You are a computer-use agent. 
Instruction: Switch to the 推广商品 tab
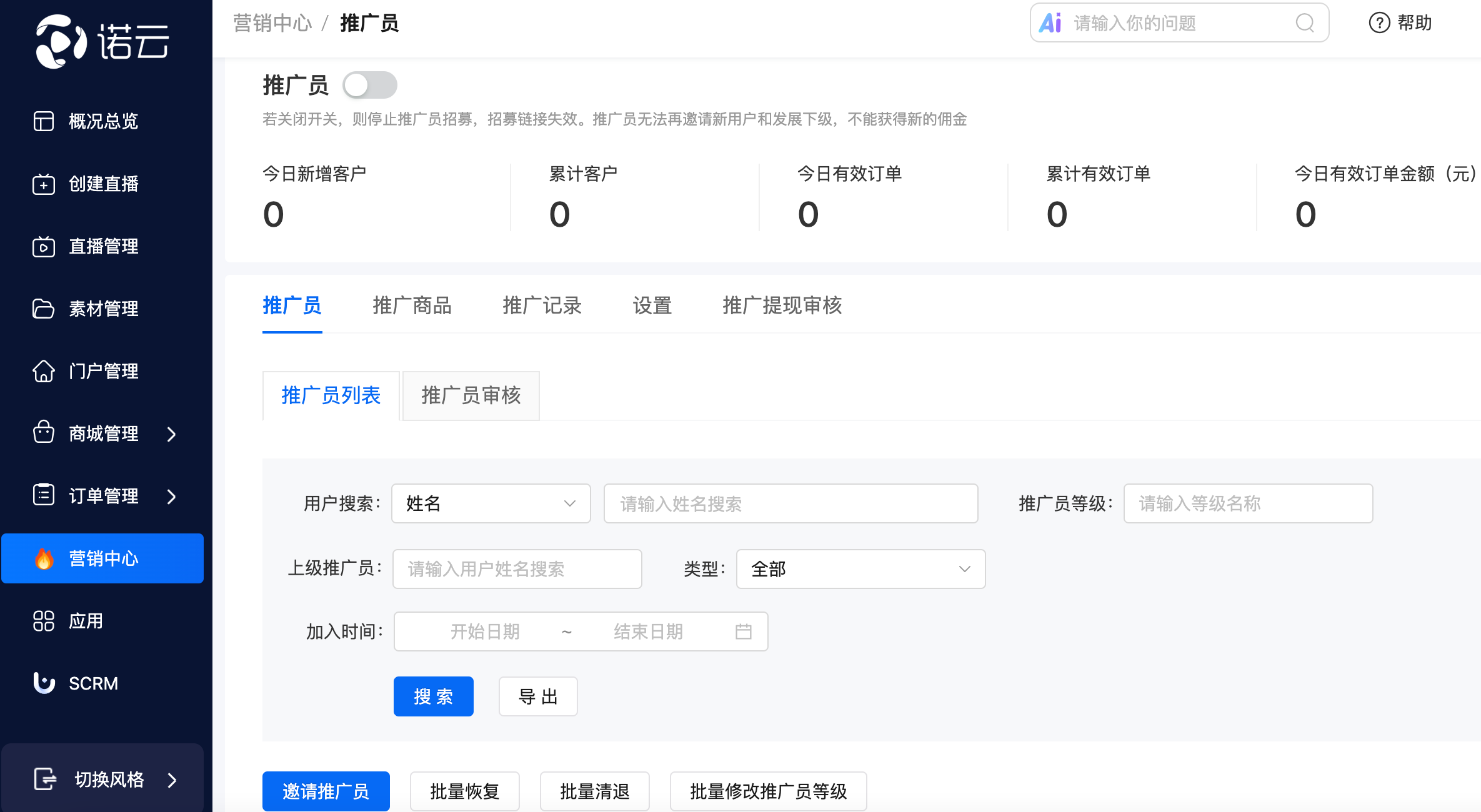[412, 305]
